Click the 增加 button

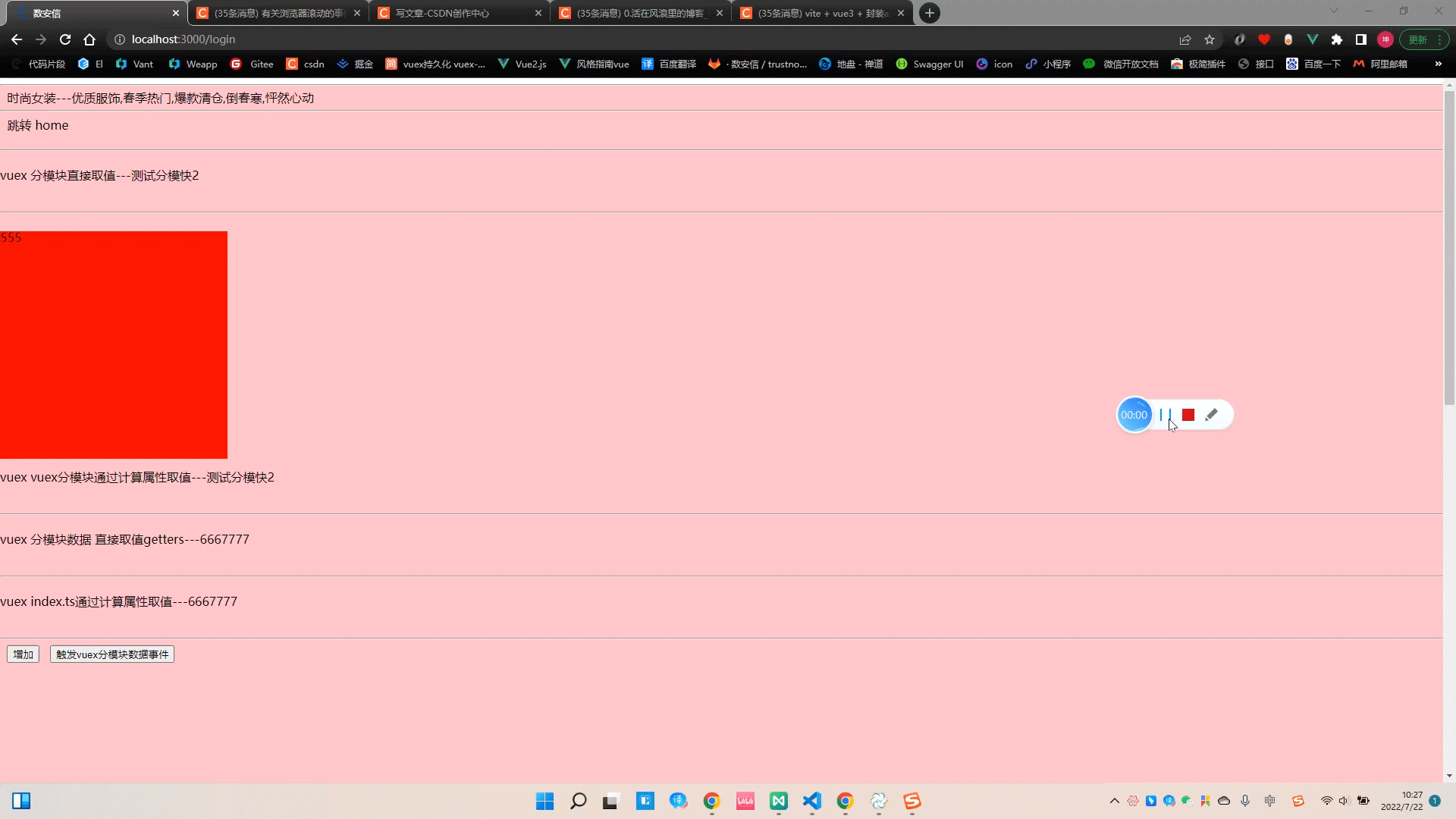point(23,654)
